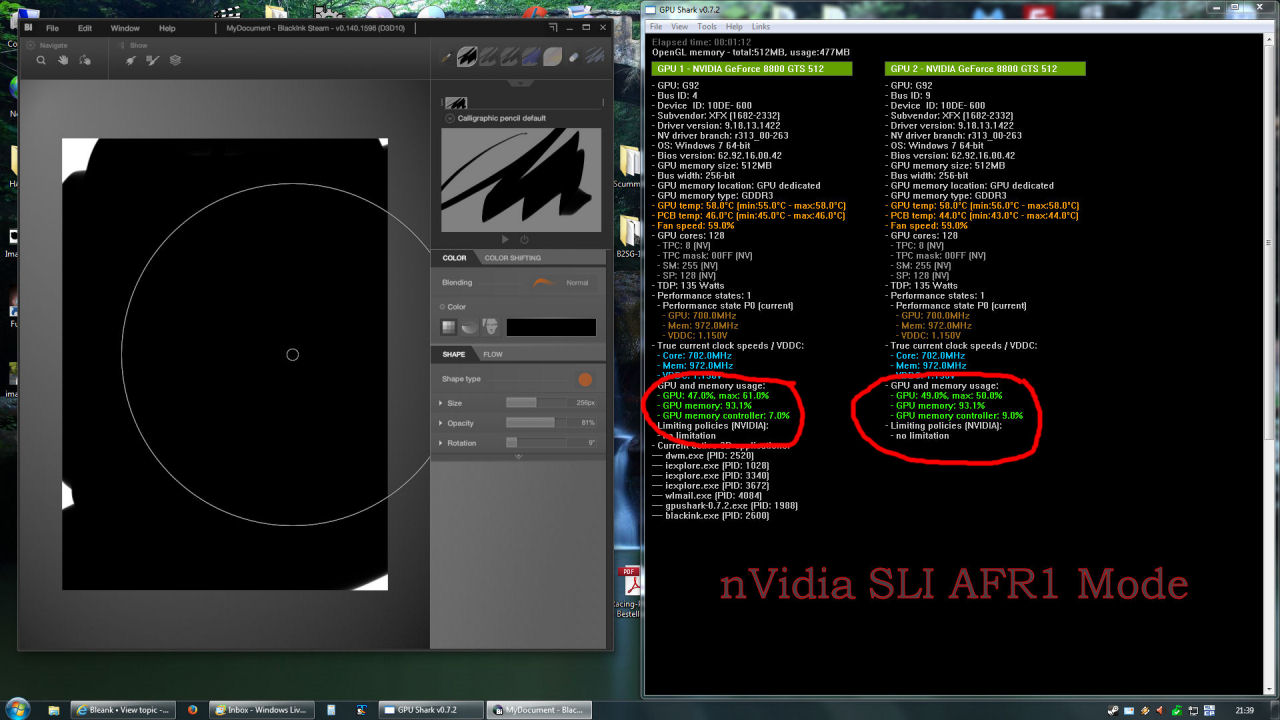Open GPU Shark Tools menu

point(707,27)
